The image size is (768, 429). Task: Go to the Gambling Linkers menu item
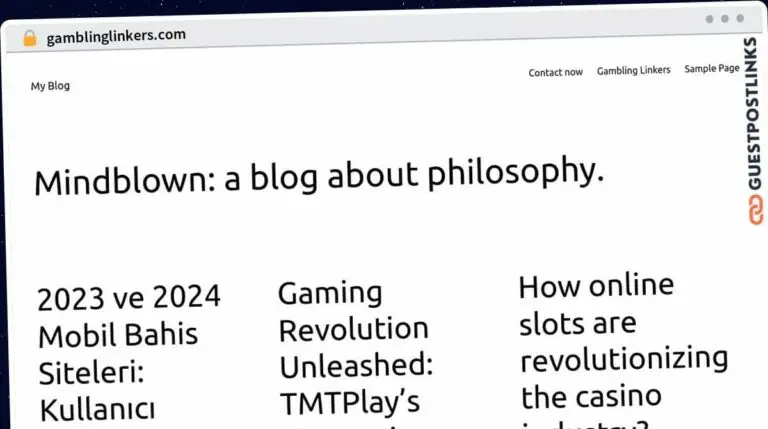pos(633,71)
